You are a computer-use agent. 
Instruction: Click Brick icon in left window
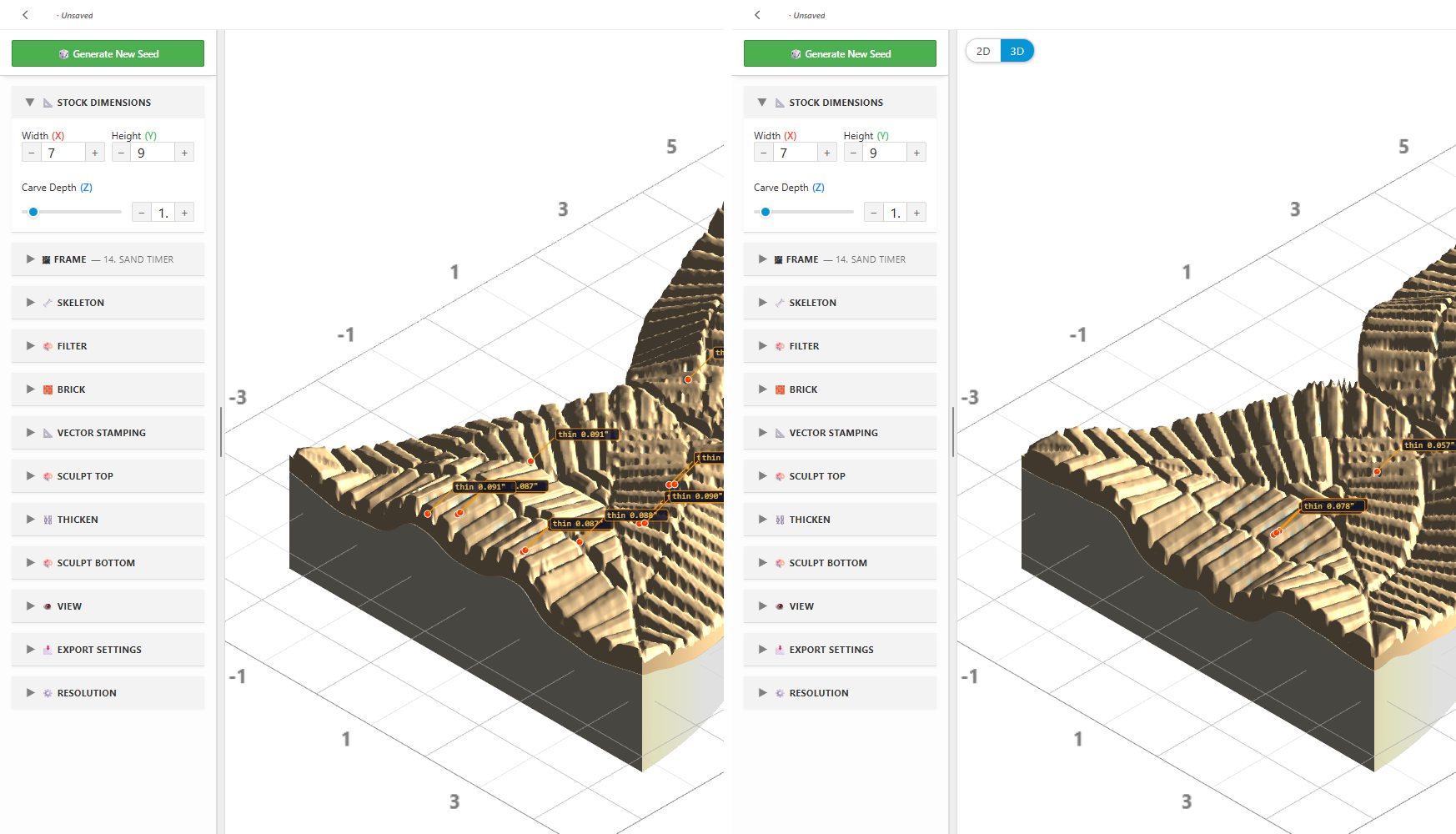tap(48, 389)
